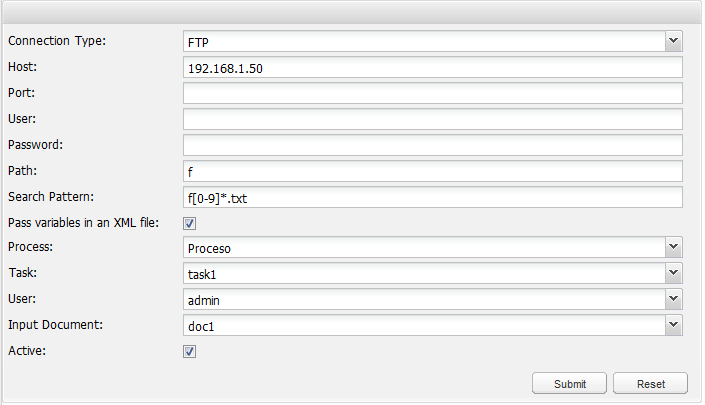The height and width of the screenshot is (405, 705).
Task: Click into the empty Port field
Action: [x=433, y=93]
